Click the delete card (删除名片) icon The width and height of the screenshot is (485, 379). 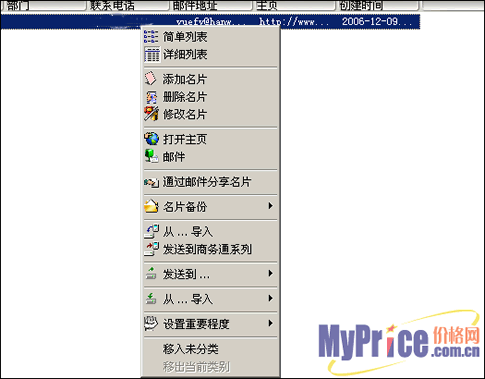[151, 97]
